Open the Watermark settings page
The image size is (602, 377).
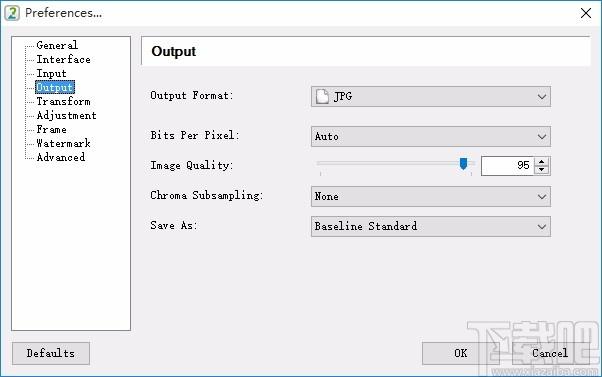coord(63,144)
